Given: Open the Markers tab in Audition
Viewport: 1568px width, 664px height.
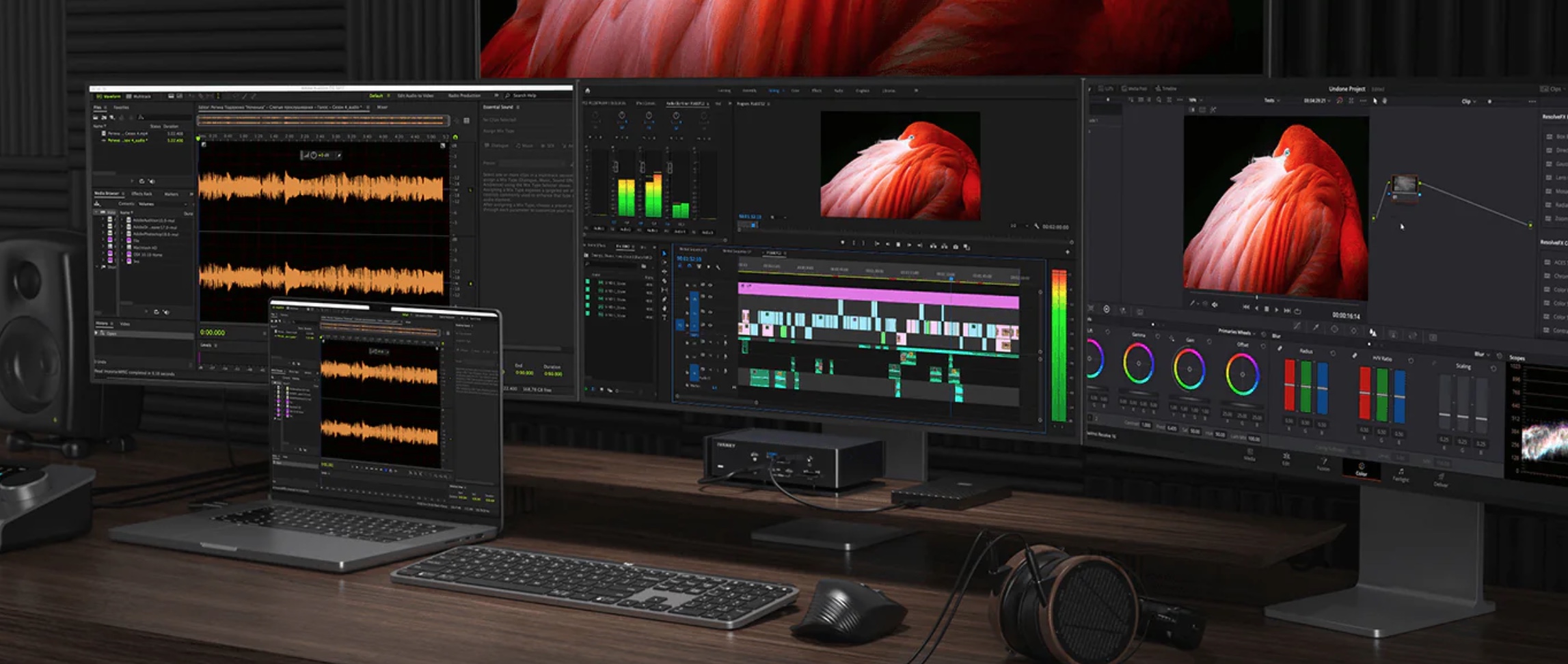Looking at the screenshot, I should click(172, 194).
